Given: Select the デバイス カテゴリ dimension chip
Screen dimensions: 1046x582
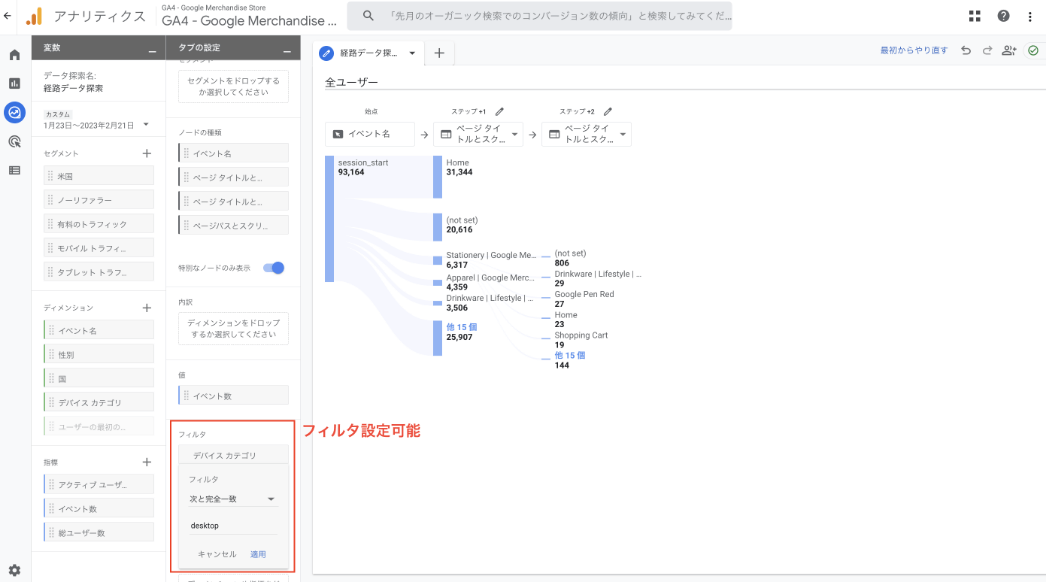Looking at the screenshot, I should coord(99,402).
